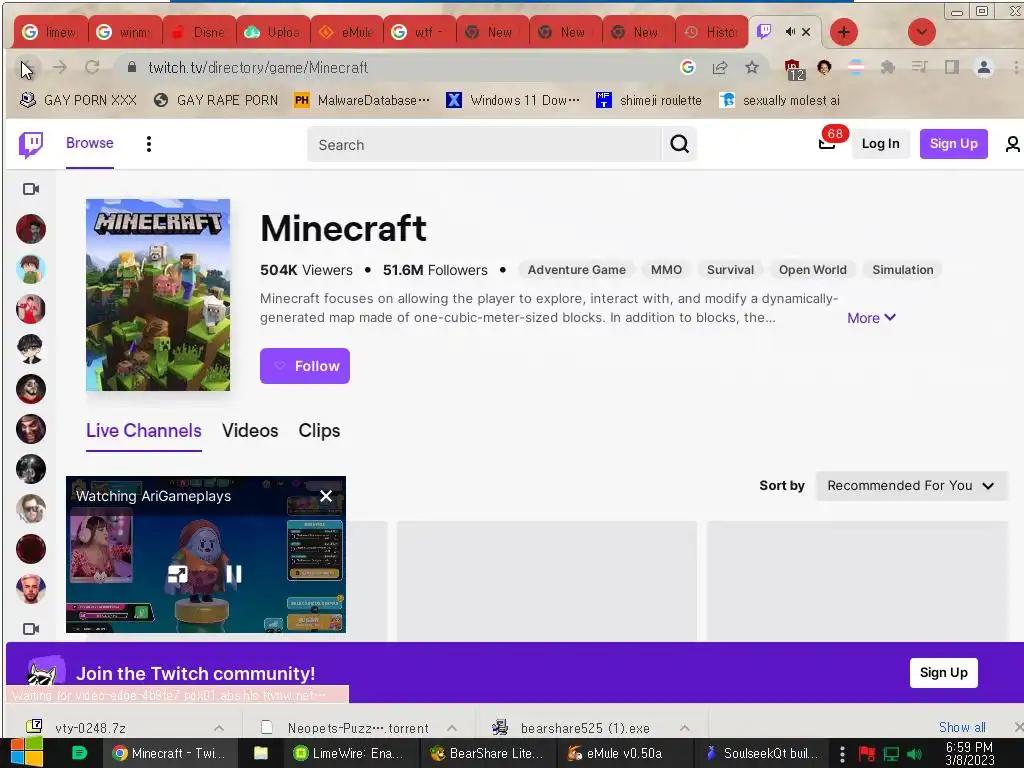Screen dimensions: 1024x768
Task: Click the share page icon in the address bar
Action: [x=720, y=67]
